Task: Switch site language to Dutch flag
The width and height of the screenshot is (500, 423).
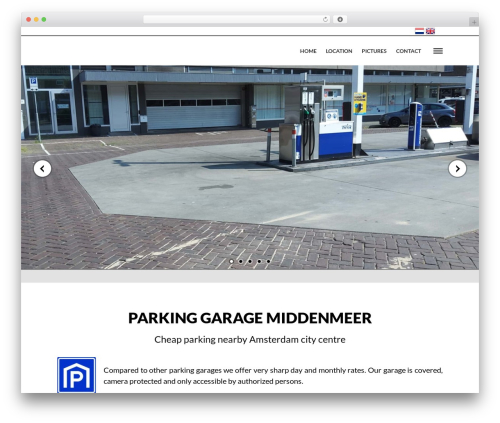Action: point(419,31)
